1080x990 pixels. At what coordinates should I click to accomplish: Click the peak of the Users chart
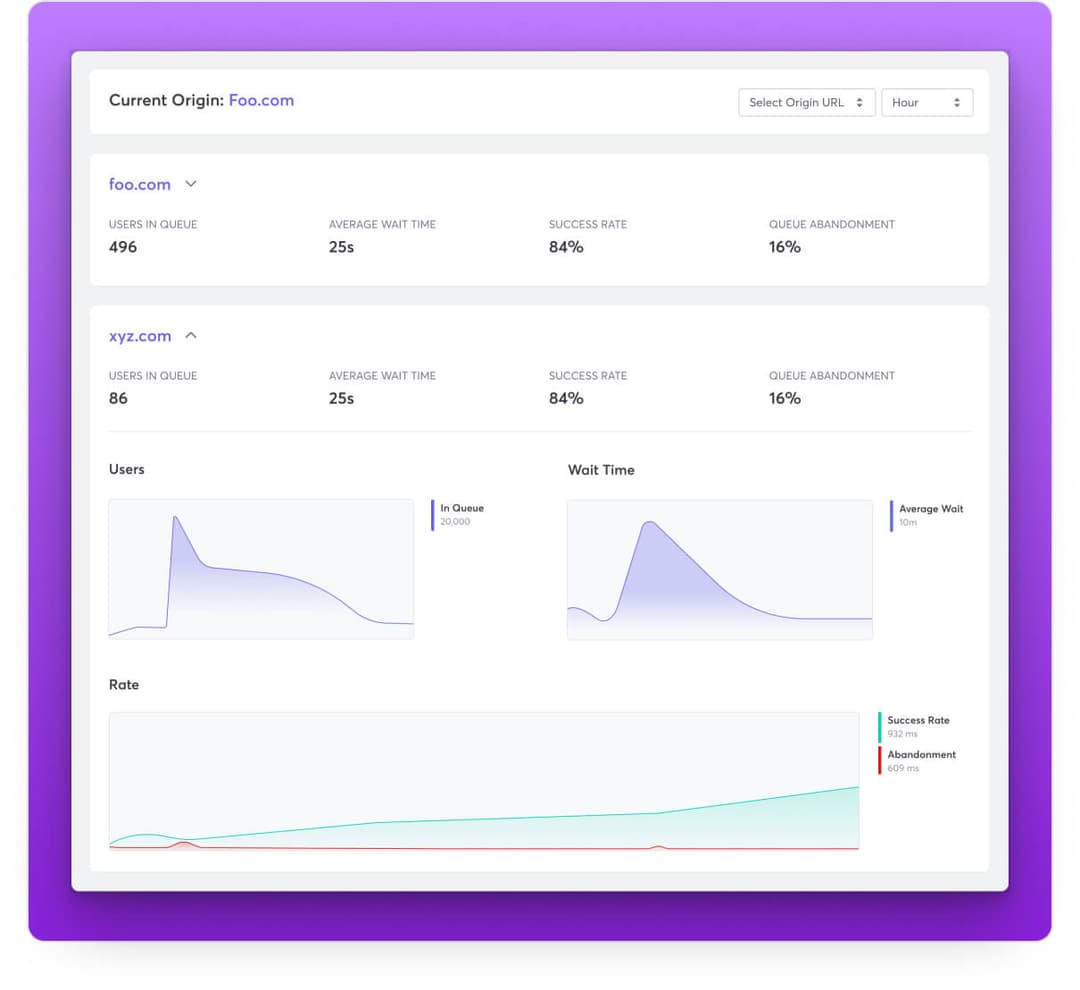pos(175,517)
